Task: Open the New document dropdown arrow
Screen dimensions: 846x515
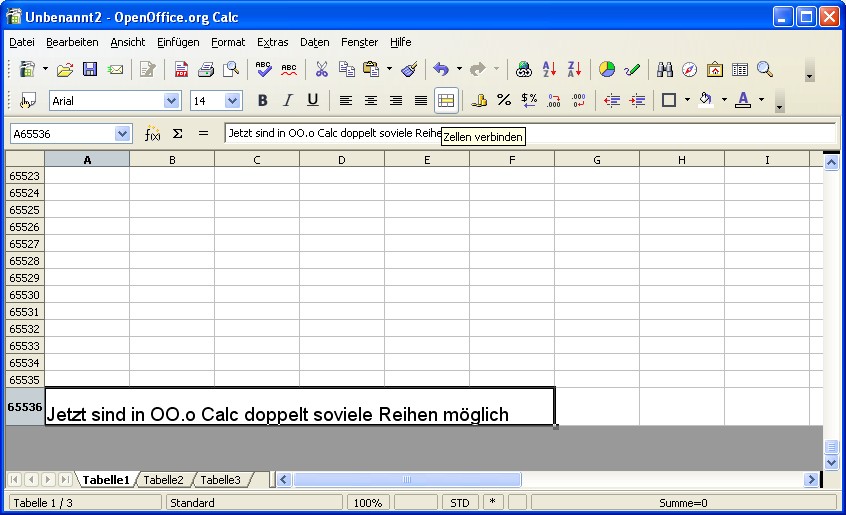Action: [x=45, y=70]
